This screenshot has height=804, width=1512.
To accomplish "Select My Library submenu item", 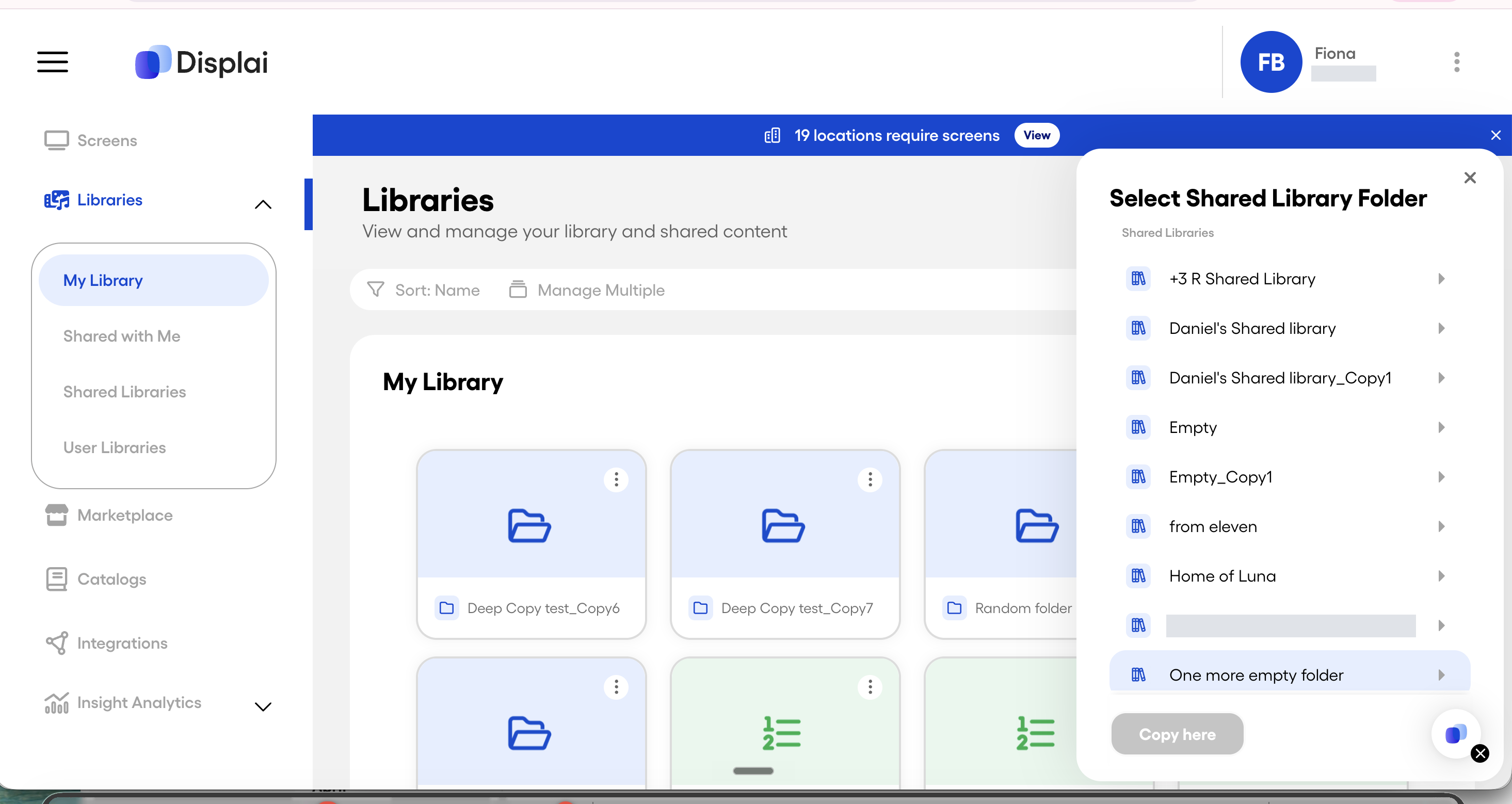I will 154,280.
